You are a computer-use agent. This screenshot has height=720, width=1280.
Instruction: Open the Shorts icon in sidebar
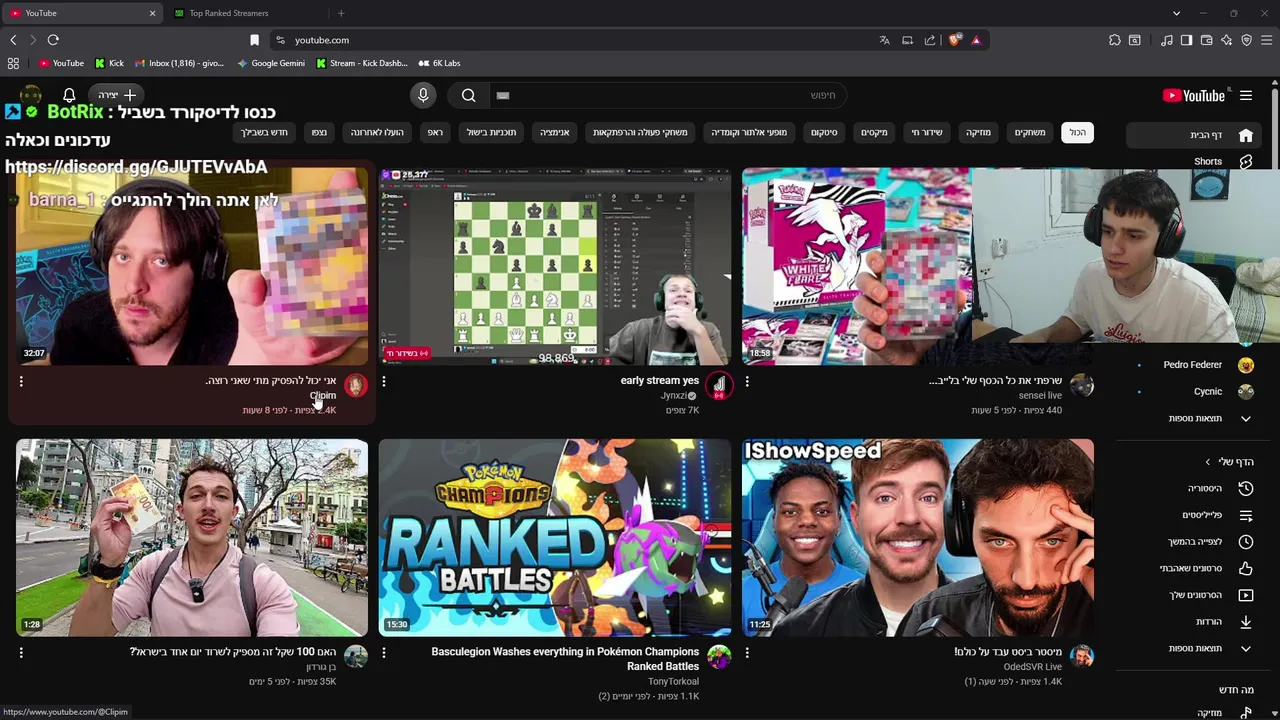(x=1246, y=161)
